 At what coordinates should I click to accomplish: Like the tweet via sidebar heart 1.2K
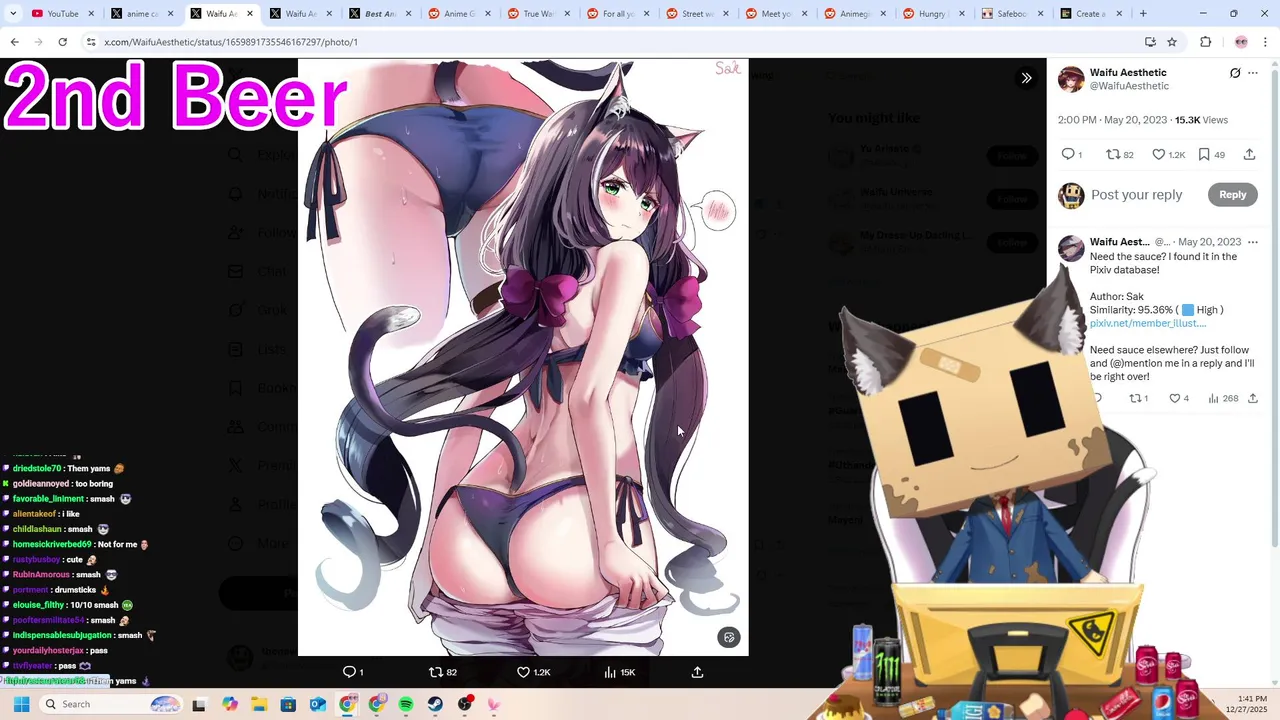tap(1168, 154)
